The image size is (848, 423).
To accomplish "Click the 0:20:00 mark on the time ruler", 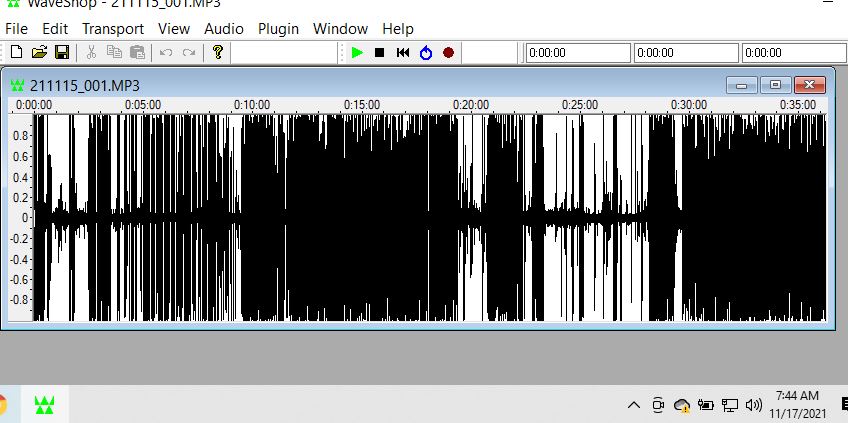I will [471, 105].
